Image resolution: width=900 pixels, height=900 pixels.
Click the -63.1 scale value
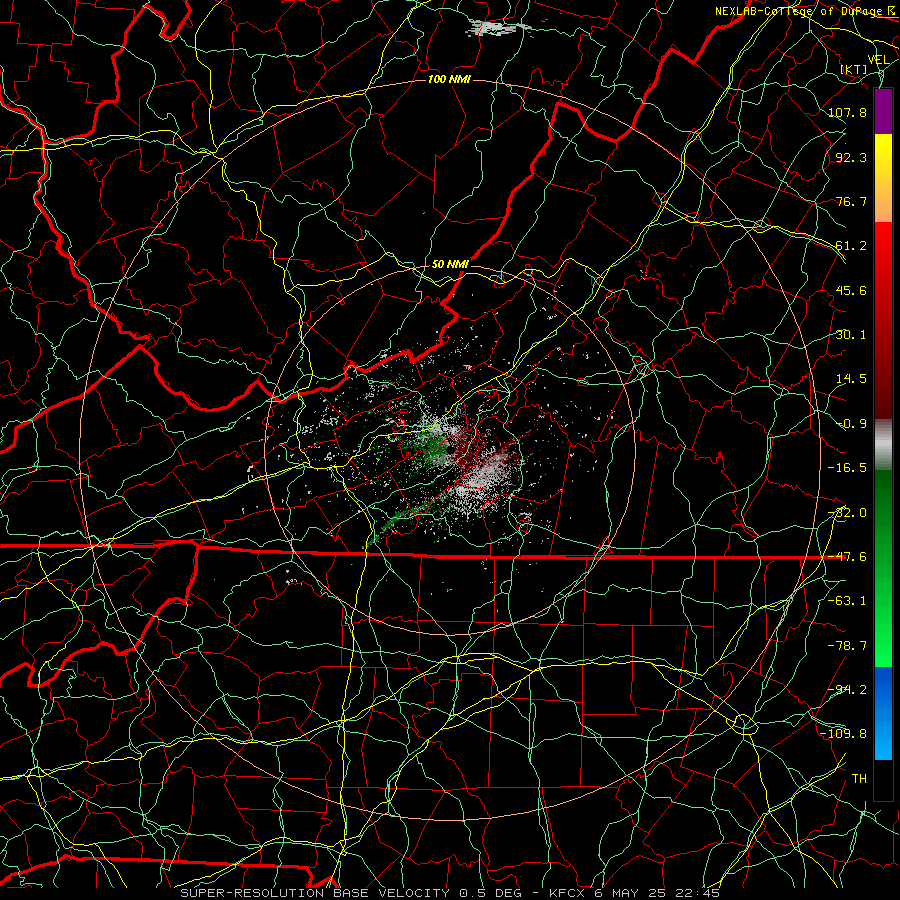847,601
